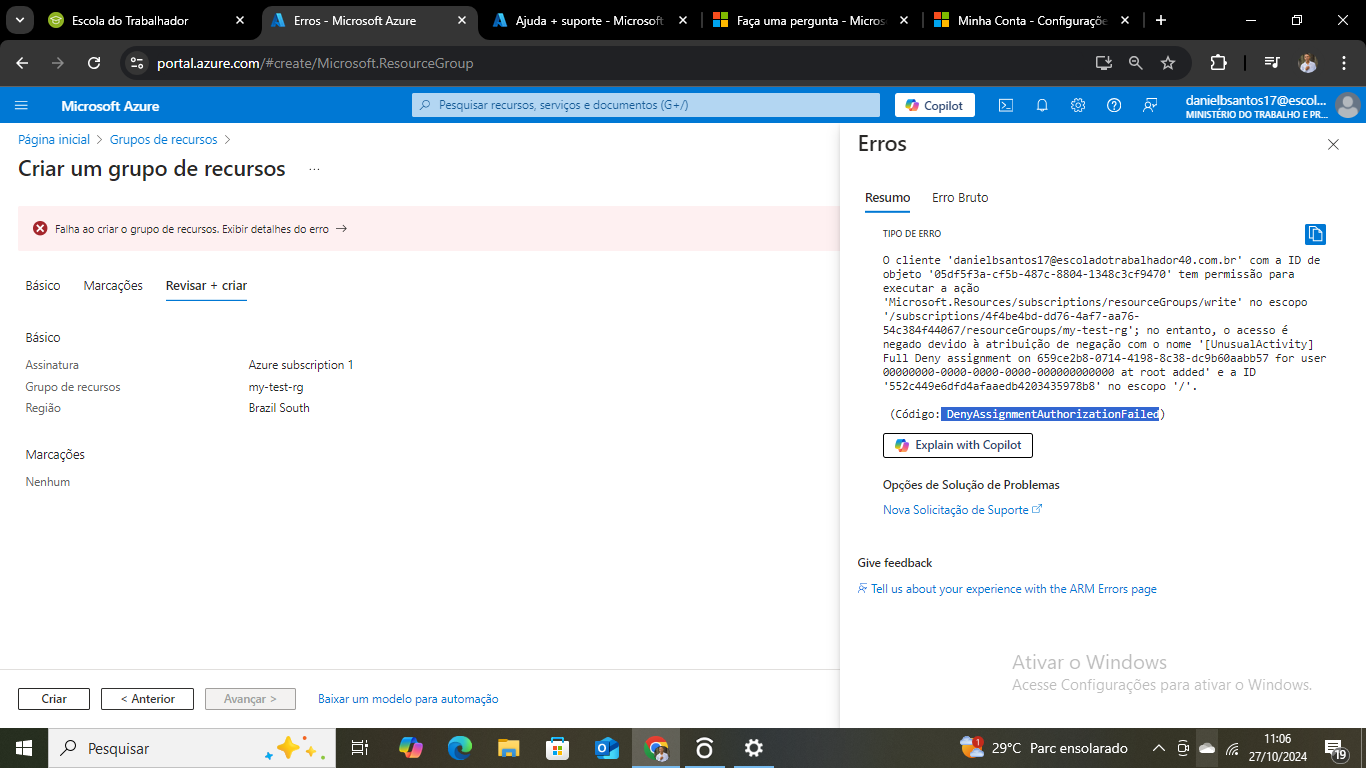Click Baixar um modelo para automação link

click(x=408, y=699)
